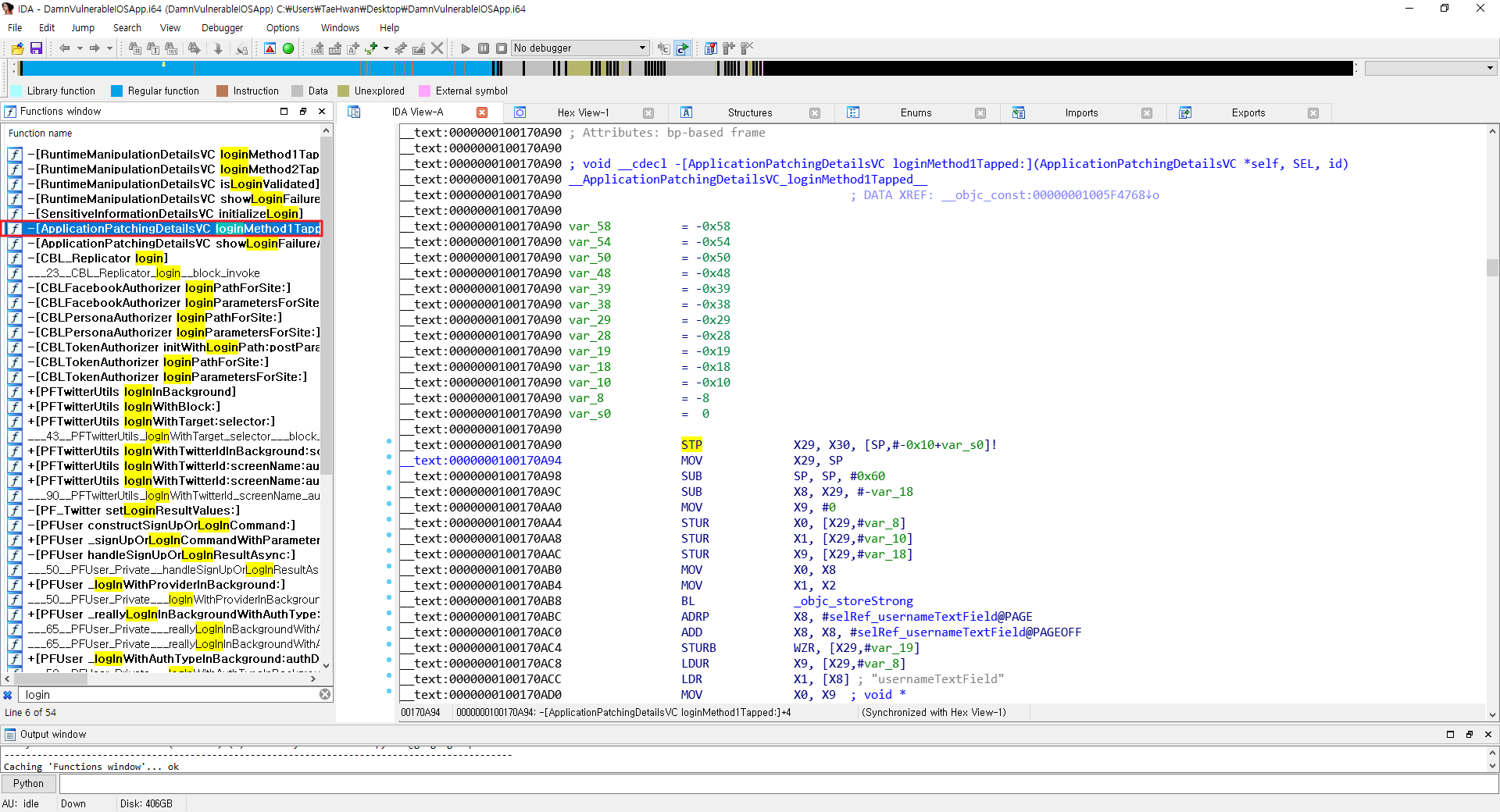This screenshot has width=1500, height=812.
Task: Close the Structures tab
Action: tap(815, 112)
